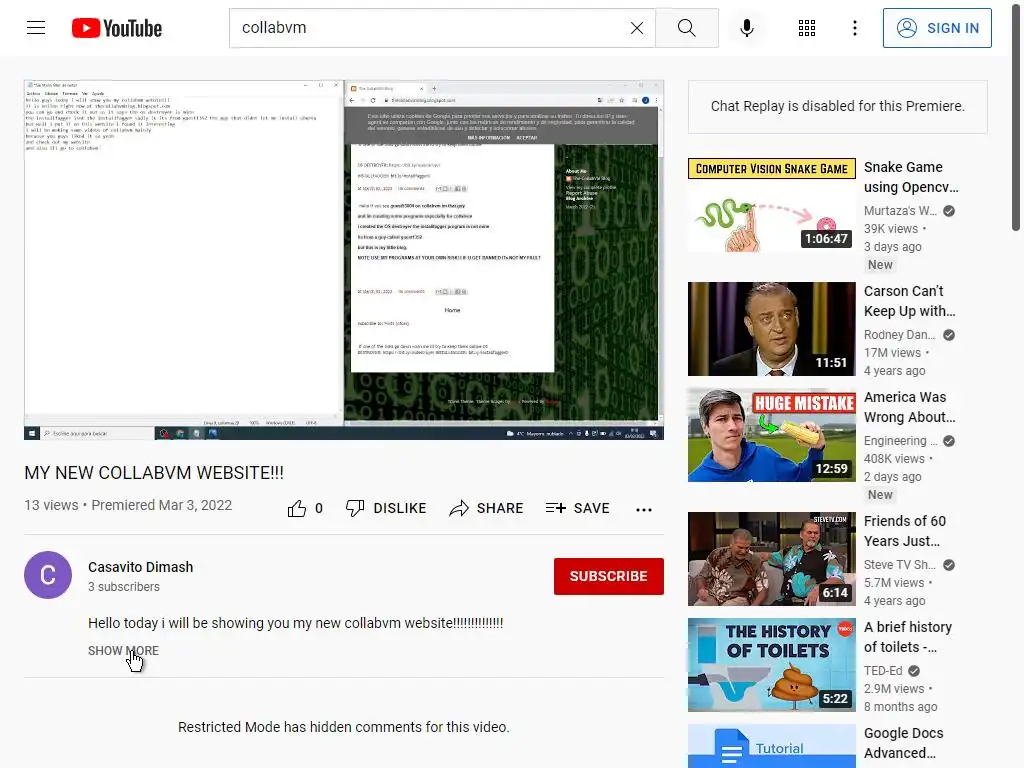Open America Was Wrong About title

click(909, 407)
